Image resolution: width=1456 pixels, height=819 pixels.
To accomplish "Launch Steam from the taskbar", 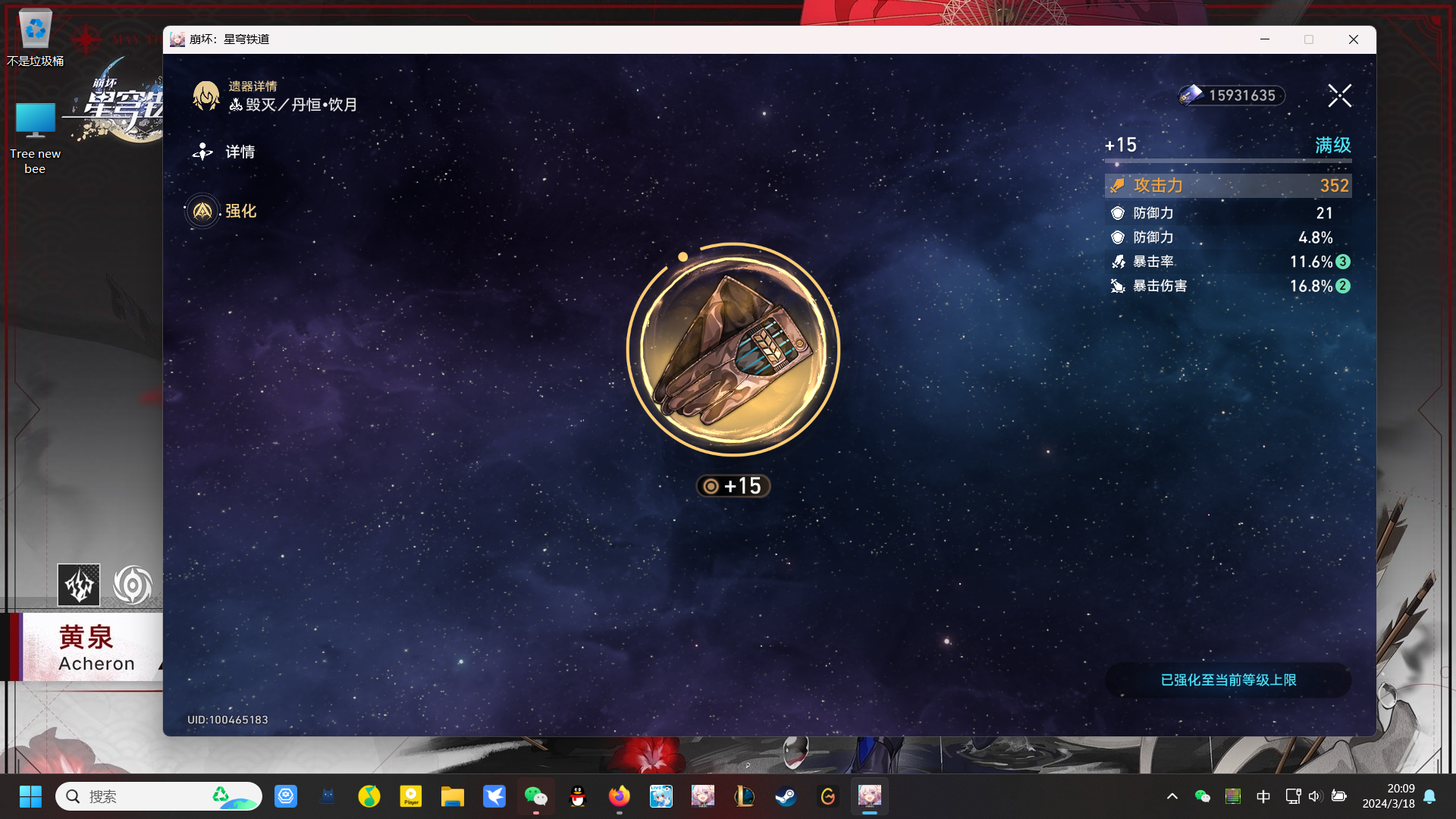I will pyautogui.click(x=786, y=796).
